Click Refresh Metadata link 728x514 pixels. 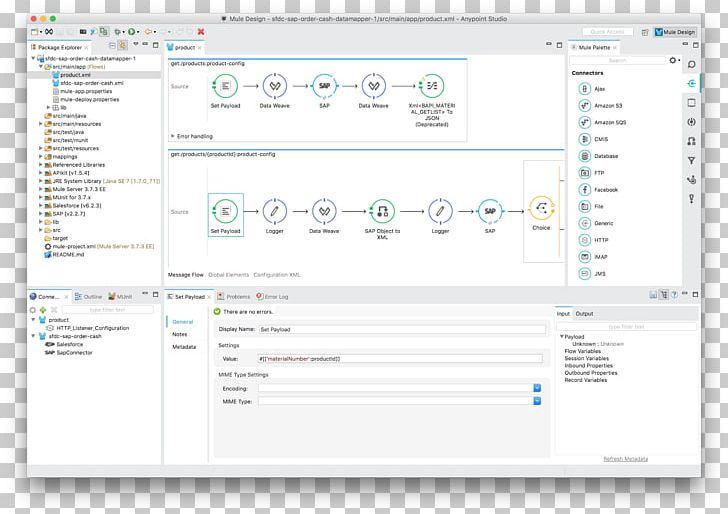point(625,459)
